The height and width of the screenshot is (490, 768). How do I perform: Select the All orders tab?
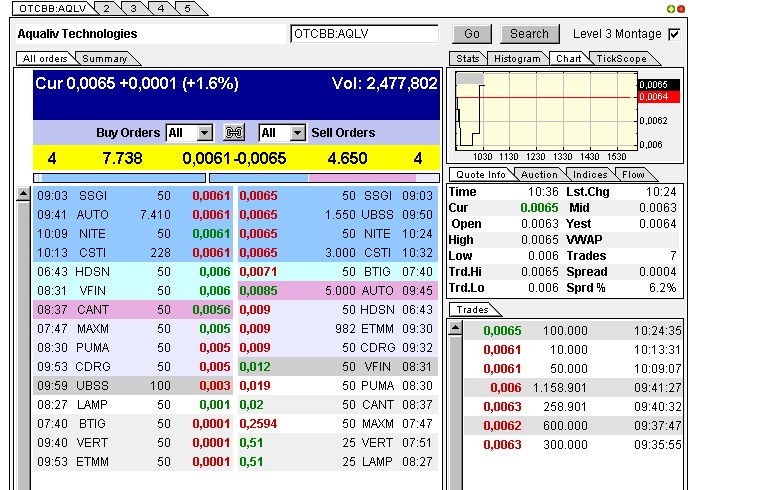click(x=45, y=58)
